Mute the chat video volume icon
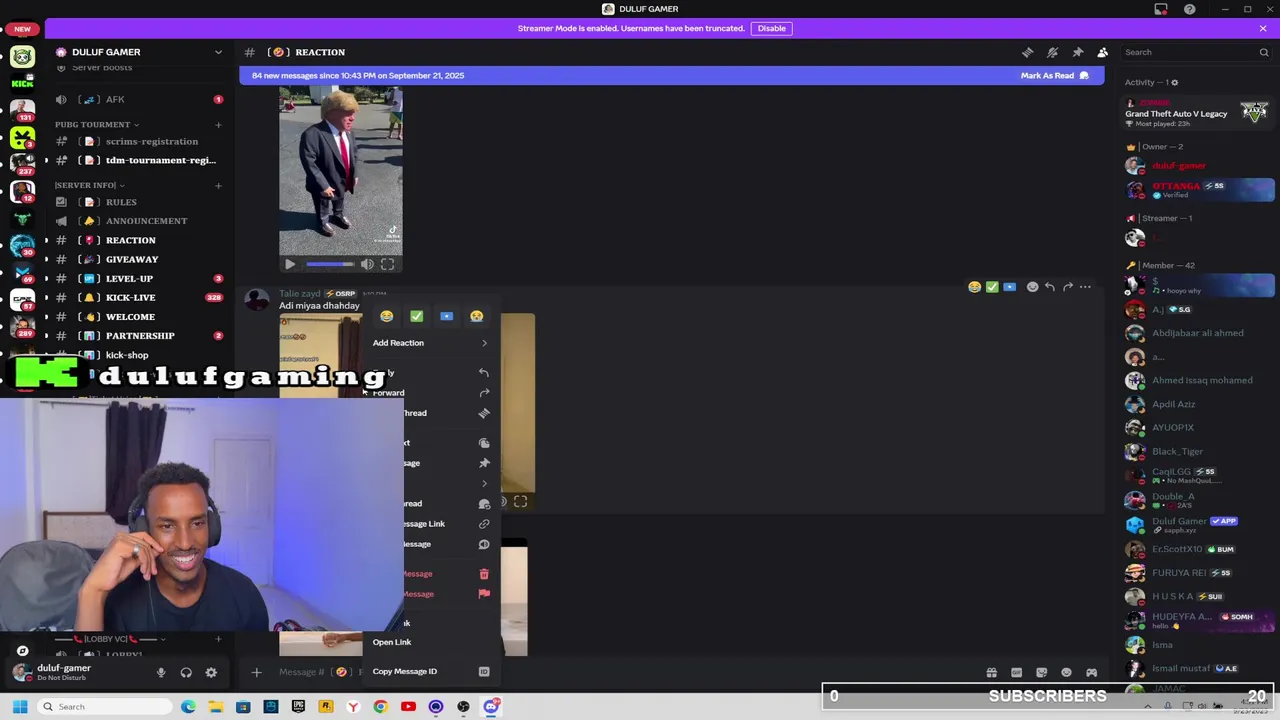This screenshot has height=720, width=1280. (367, 264)
